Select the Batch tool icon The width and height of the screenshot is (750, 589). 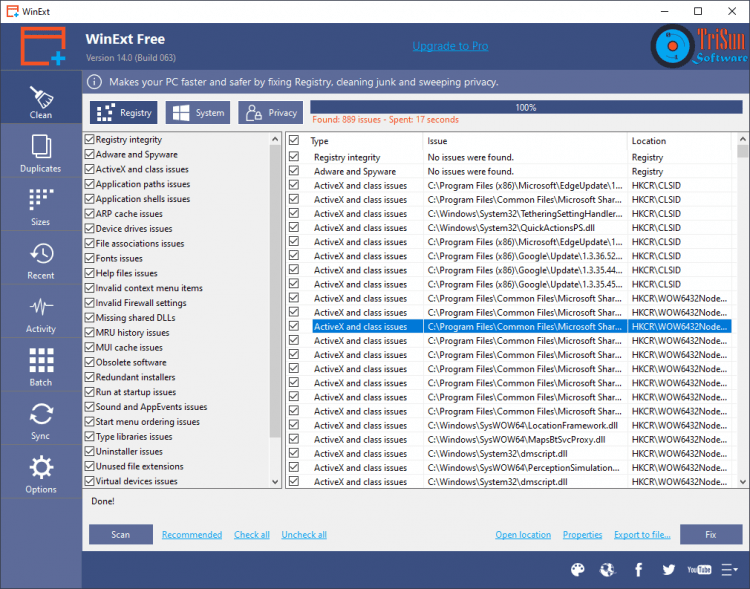click(41, 367)
